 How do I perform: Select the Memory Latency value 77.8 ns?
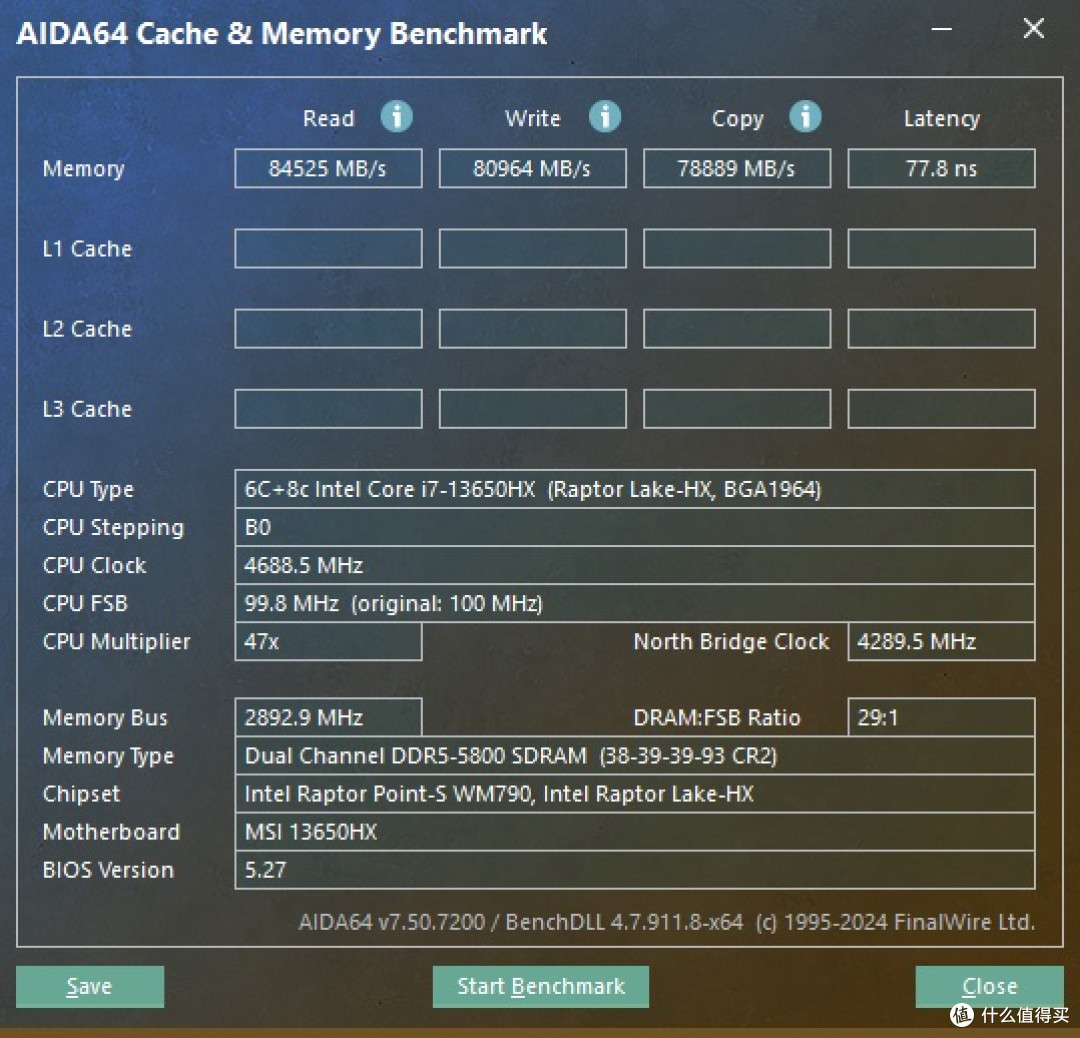942,168
